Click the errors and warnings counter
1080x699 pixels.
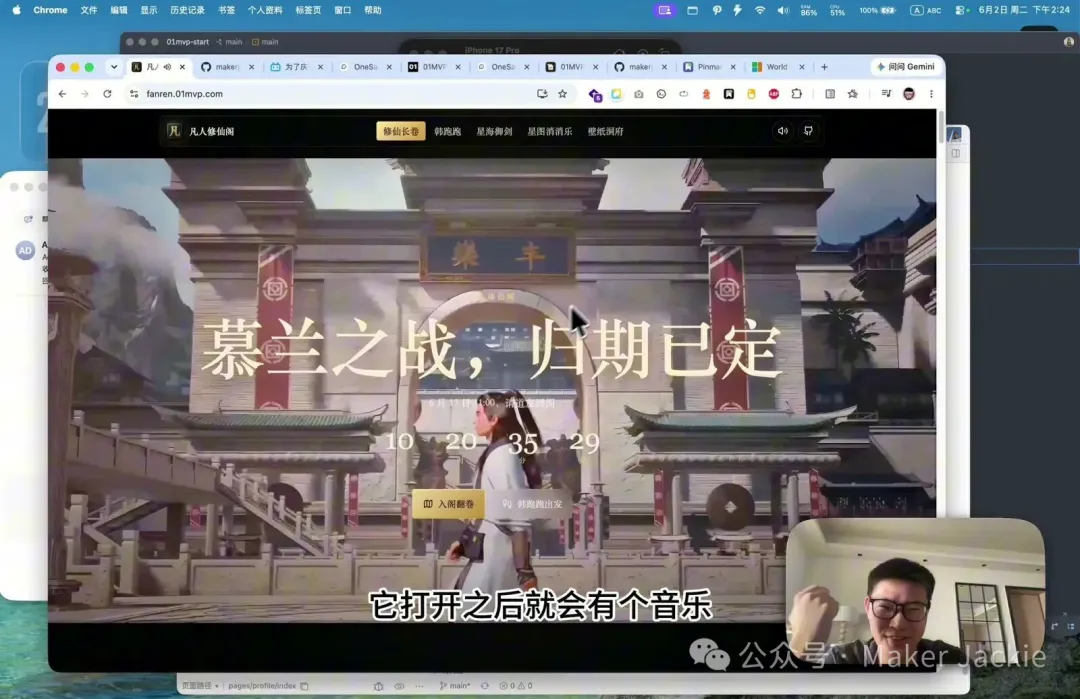(x=515, y=686)
